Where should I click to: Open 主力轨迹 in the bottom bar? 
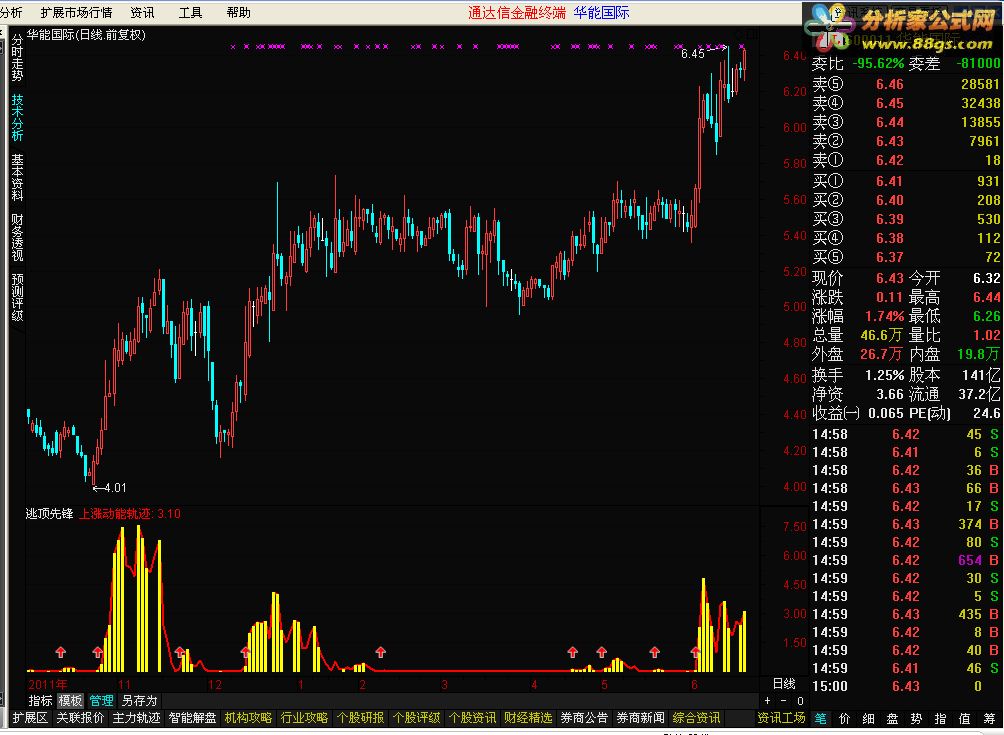coord(136,718)
